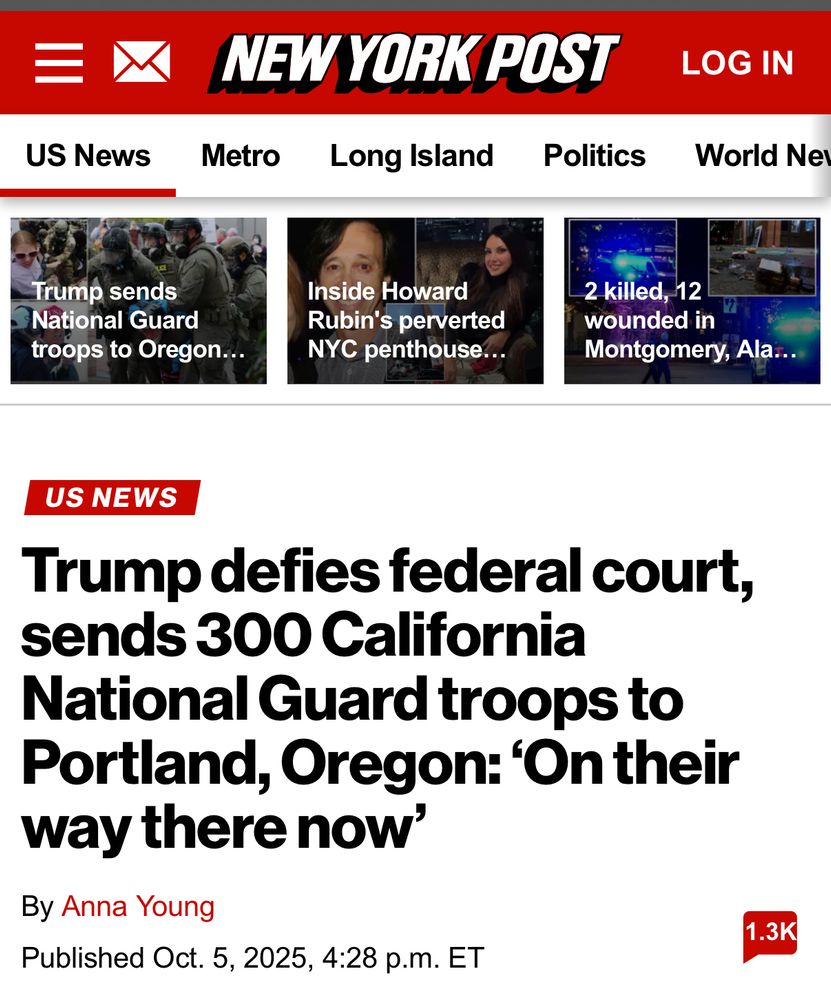Click the headline text on Howard Rubin card
Viewport: 831px width, 1000px height.
[x=407, y=320]
